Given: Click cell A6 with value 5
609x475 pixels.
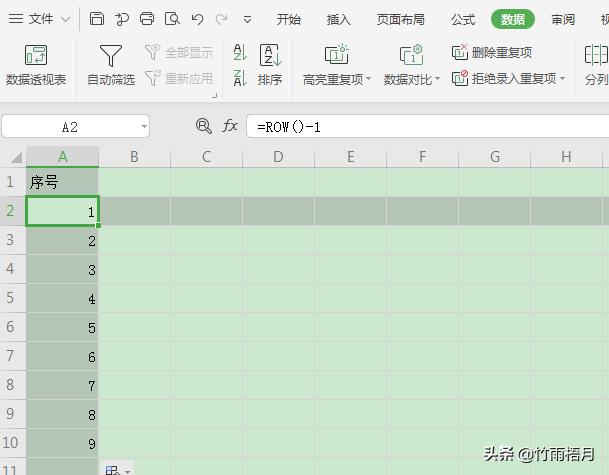Looking at the screenshot, I should coord(63,327).
